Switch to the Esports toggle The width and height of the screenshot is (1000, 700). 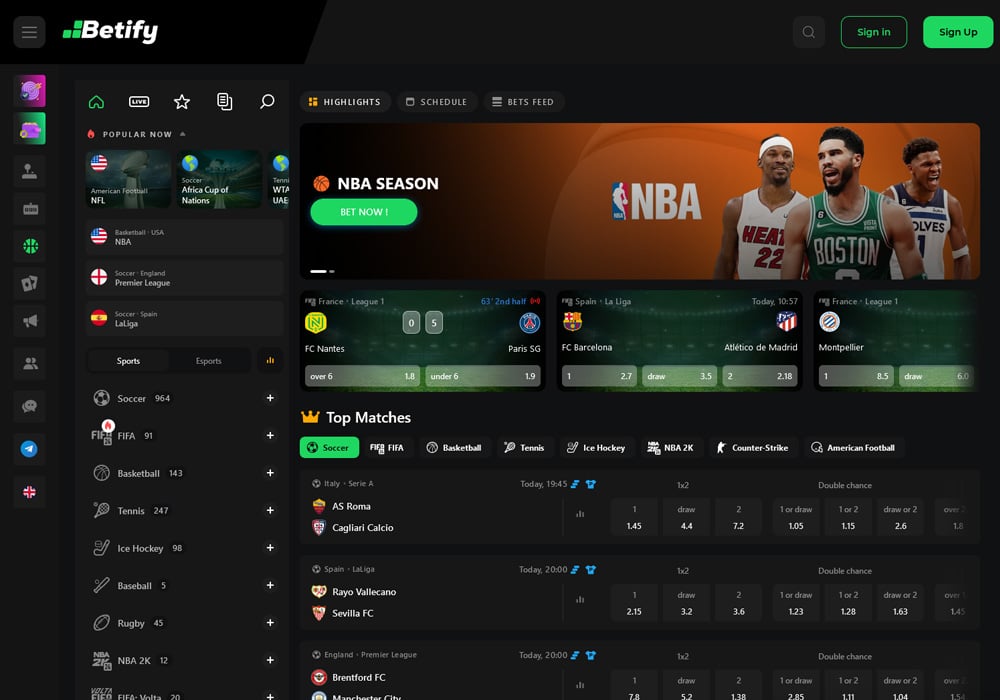tap(209, 361)
